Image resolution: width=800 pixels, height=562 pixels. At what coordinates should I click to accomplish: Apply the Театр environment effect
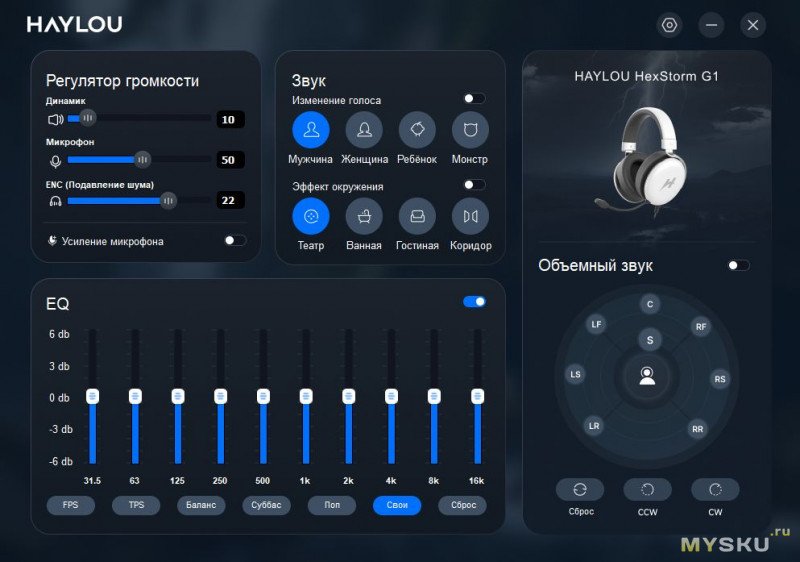(x=310, y=216)
